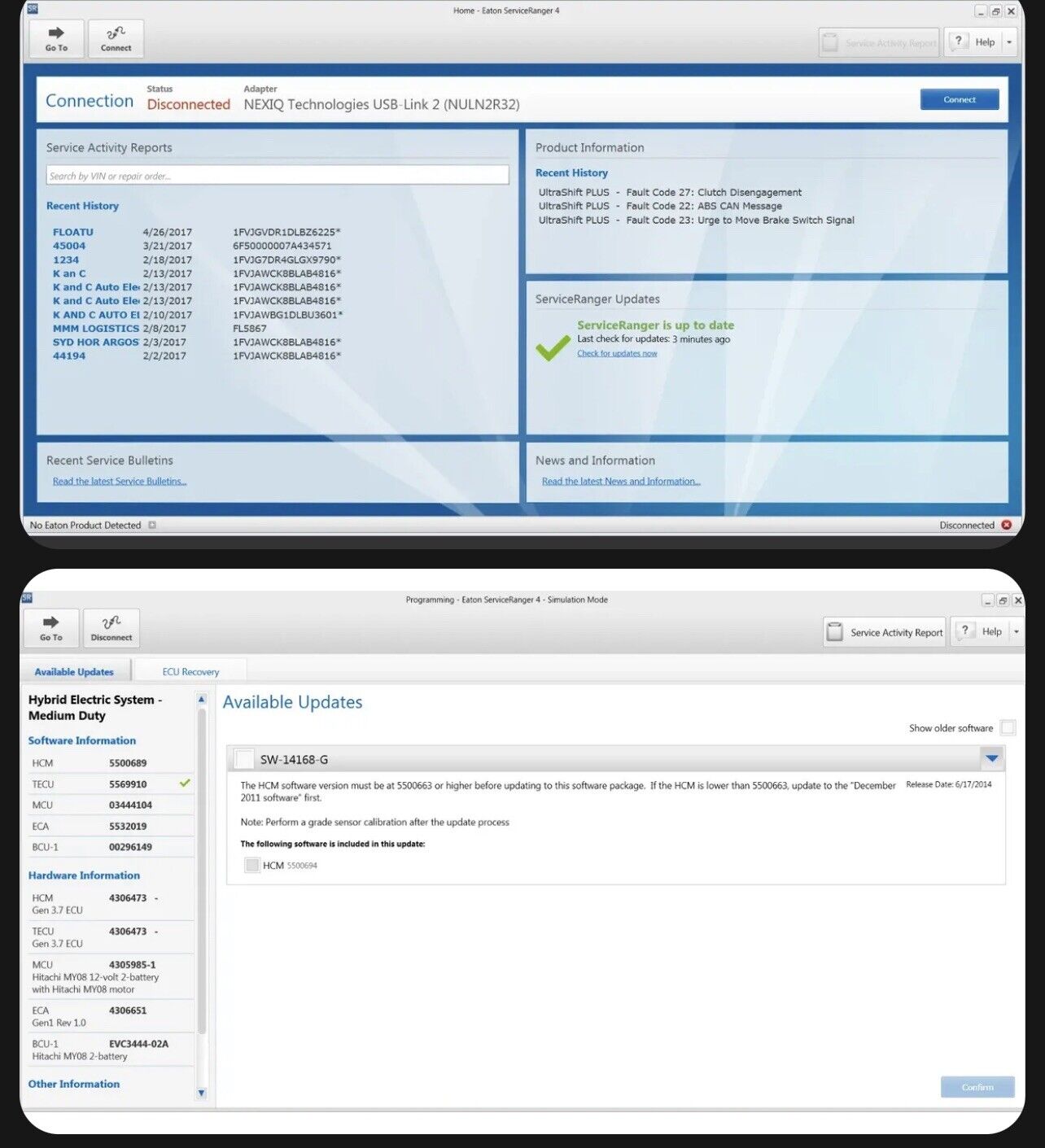
Task: Click the VIN or repair order search field
Action: (x=278, y=175)
